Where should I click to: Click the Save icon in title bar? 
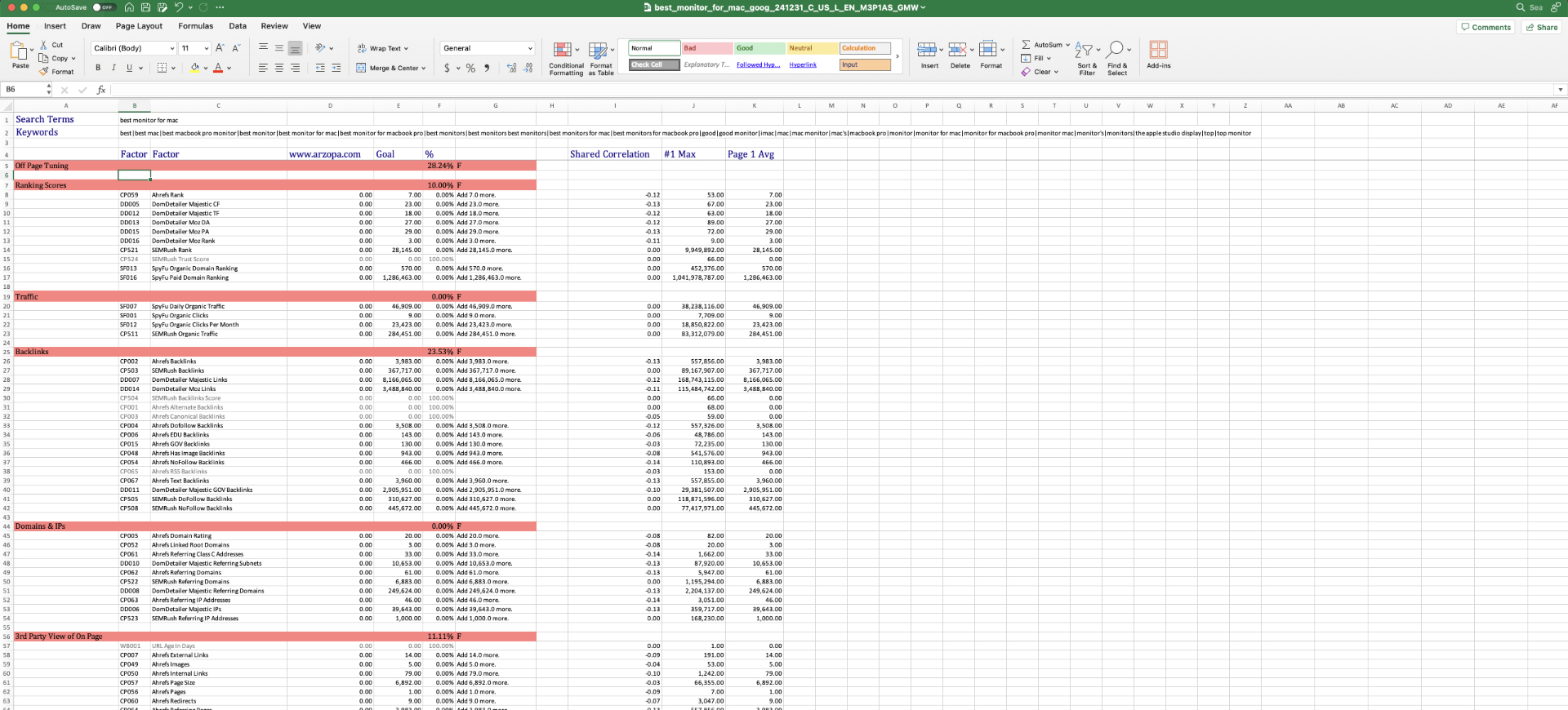(145, 7)
